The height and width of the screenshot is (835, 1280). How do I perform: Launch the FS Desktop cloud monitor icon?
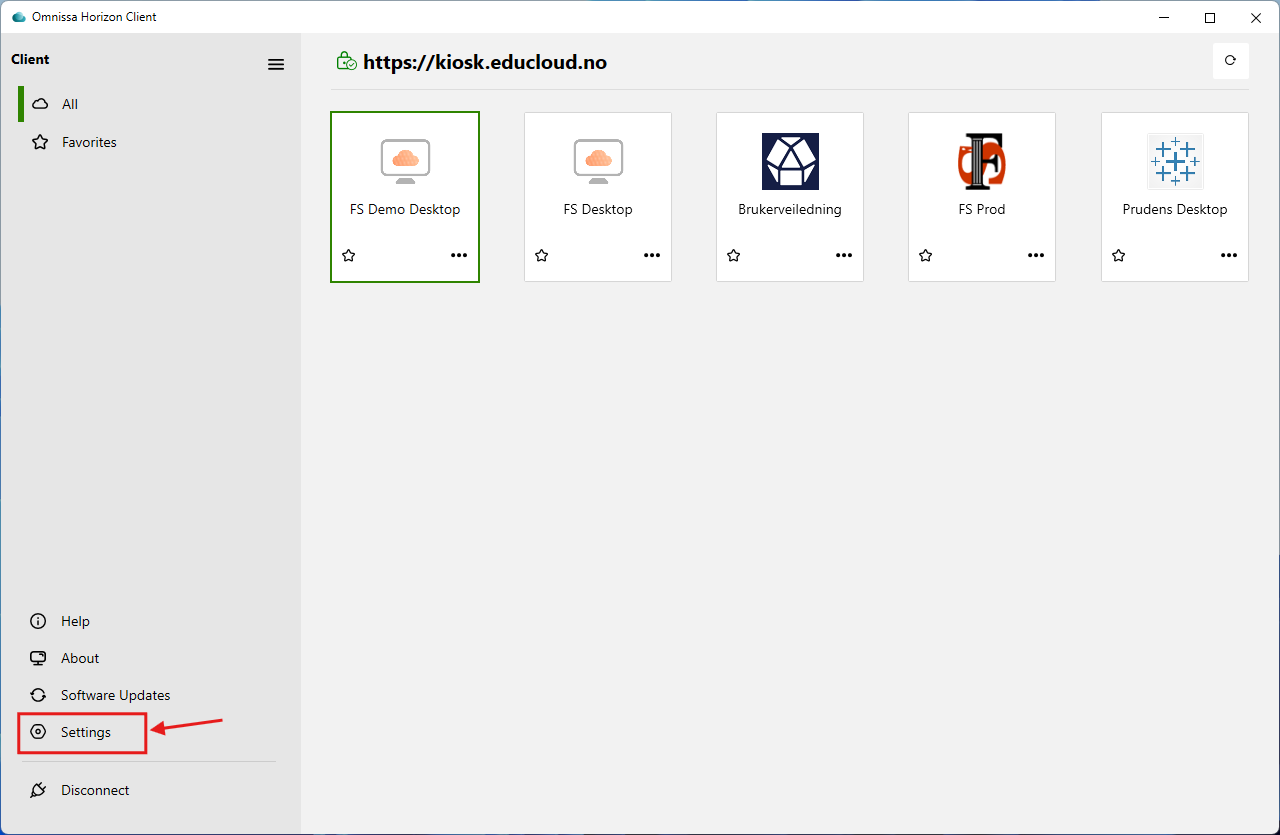click(x=598, y=161)
